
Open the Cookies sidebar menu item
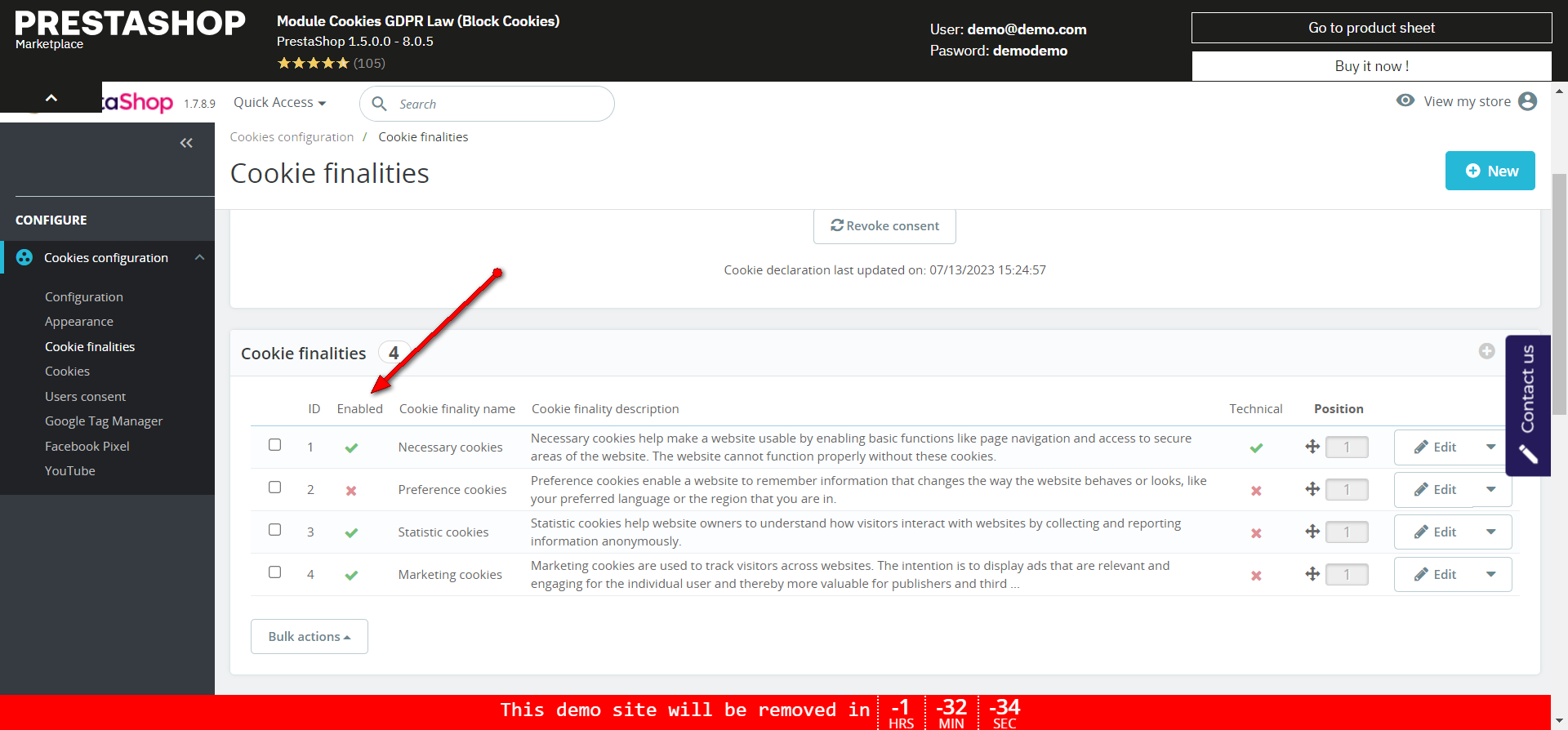[x=67, y=372]
